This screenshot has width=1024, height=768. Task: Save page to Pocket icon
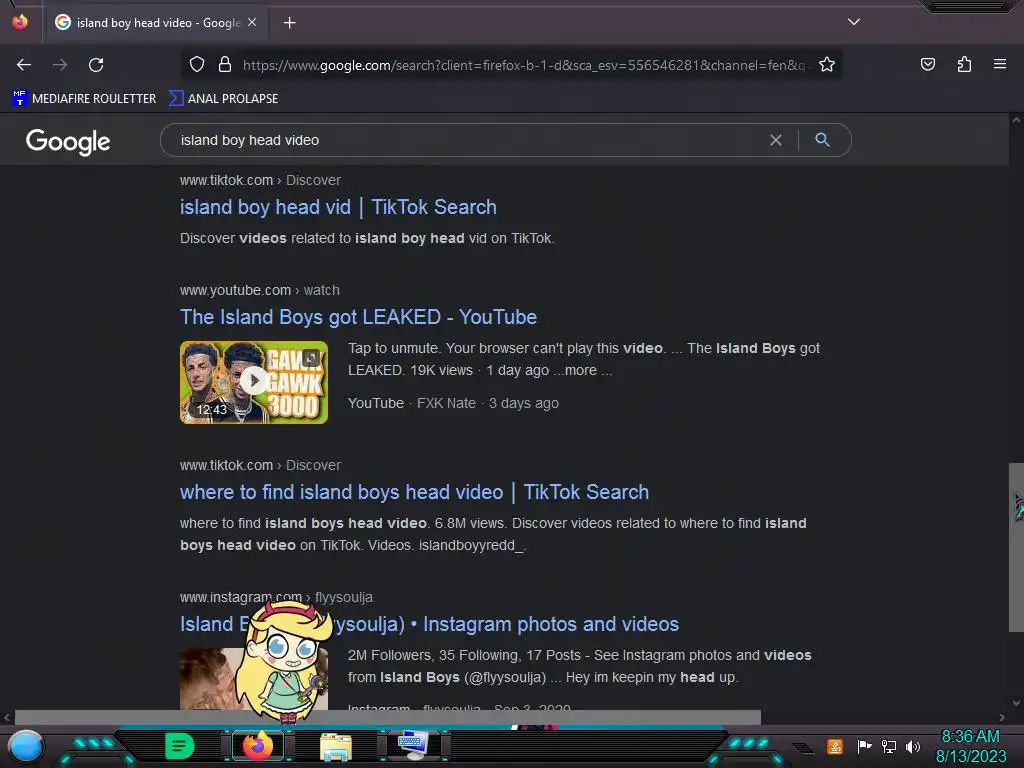tap(927, 64)
